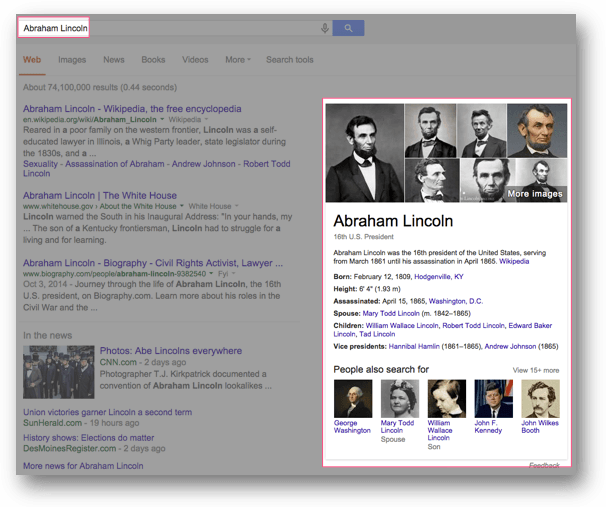
Task: Open Union victories garner Lincoln a second term
Action: (107, 412)
